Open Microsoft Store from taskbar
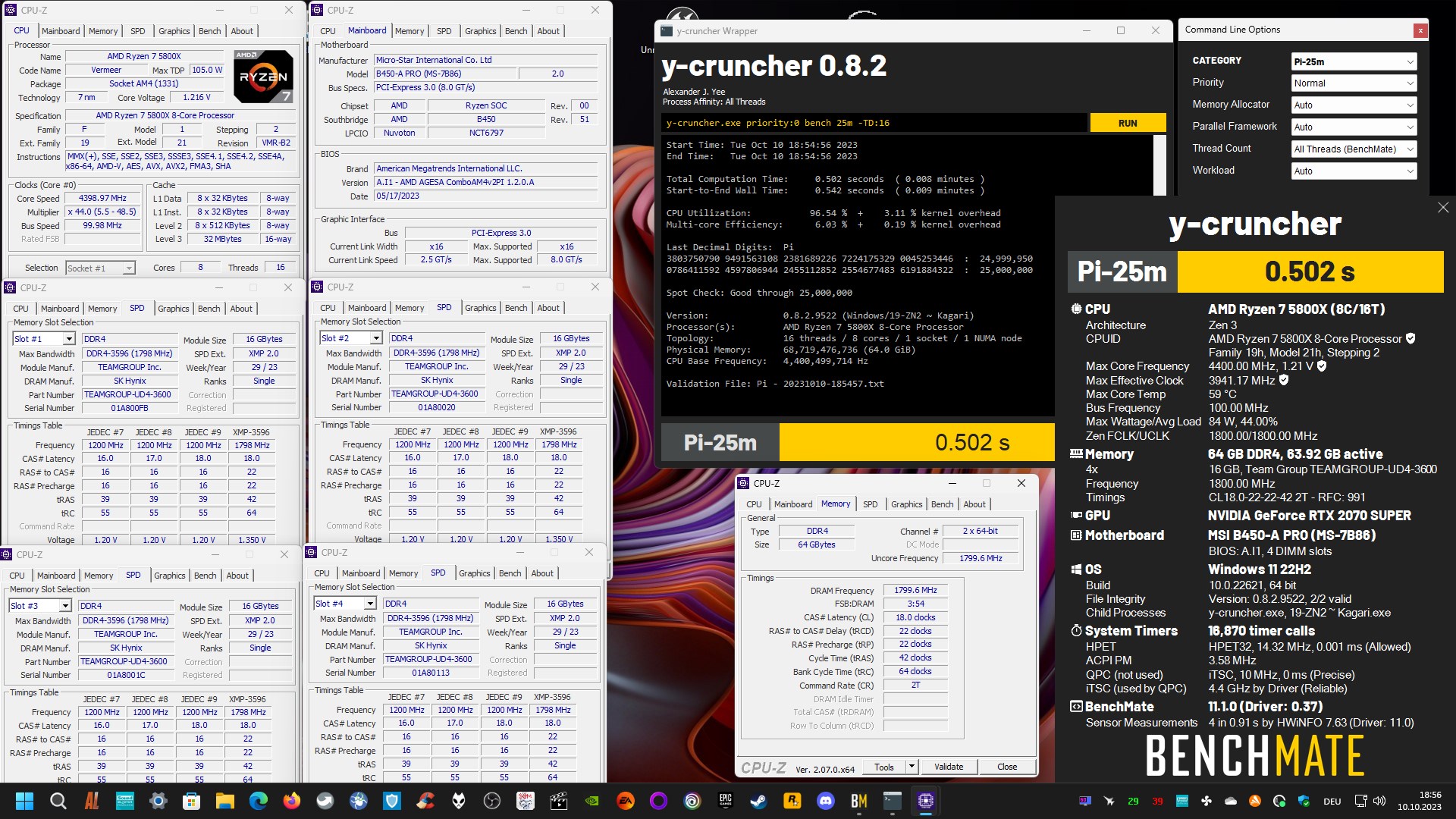 (x=191, y=801)
